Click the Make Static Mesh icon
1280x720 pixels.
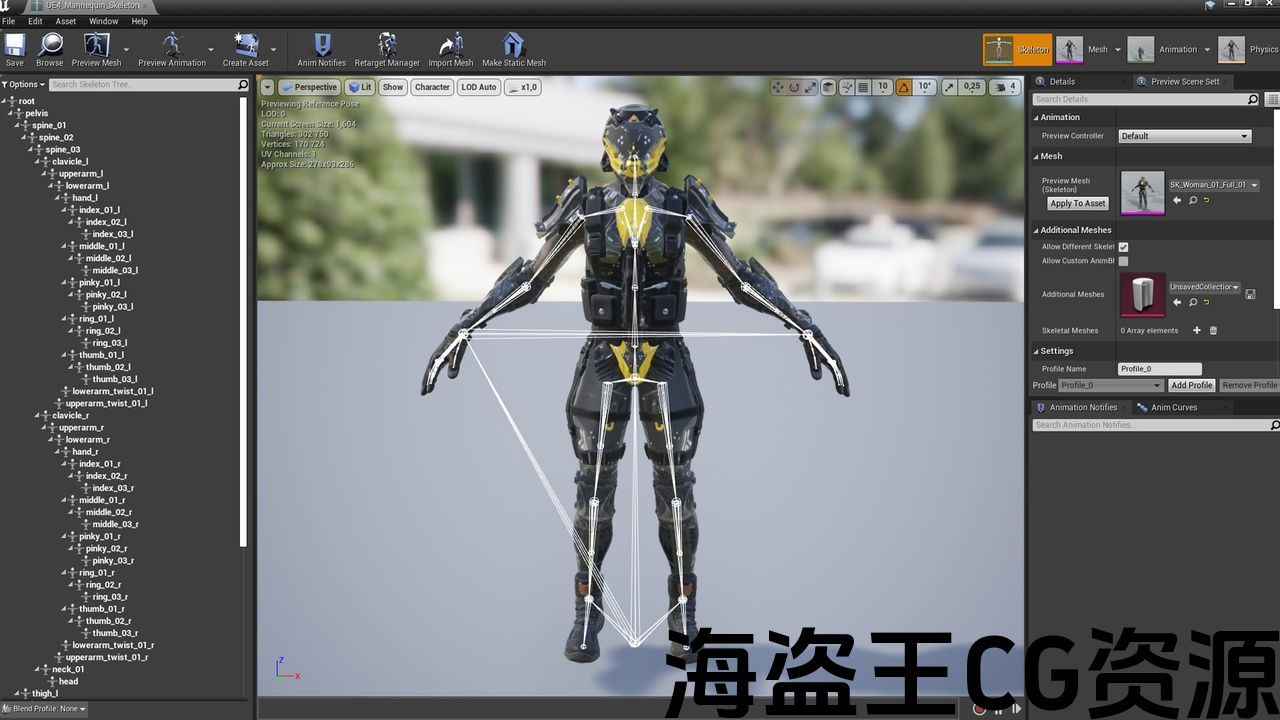click(x=514, y=49)
